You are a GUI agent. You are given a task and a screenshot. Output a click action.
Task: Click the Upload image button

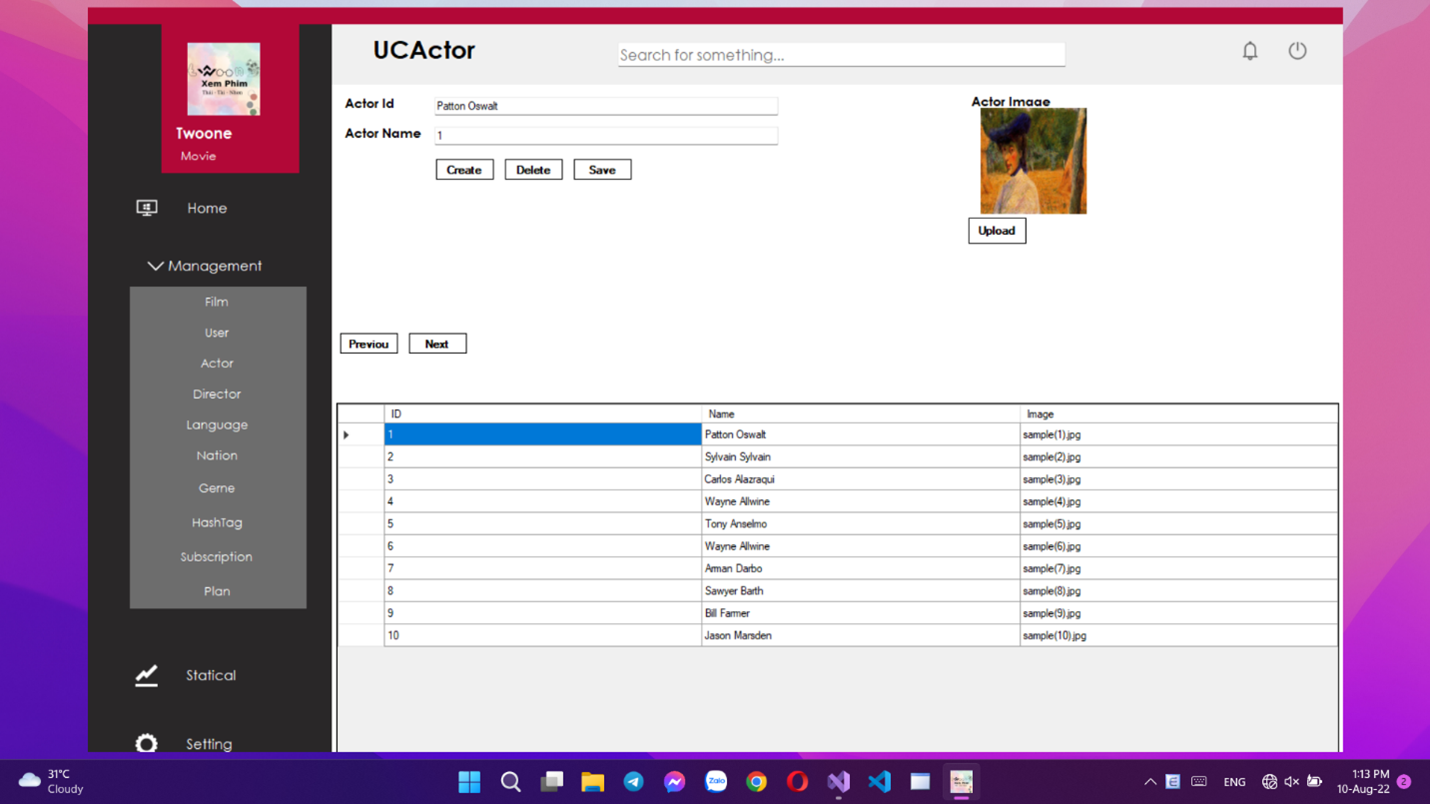pyautogui.click(x=997, y=231)
